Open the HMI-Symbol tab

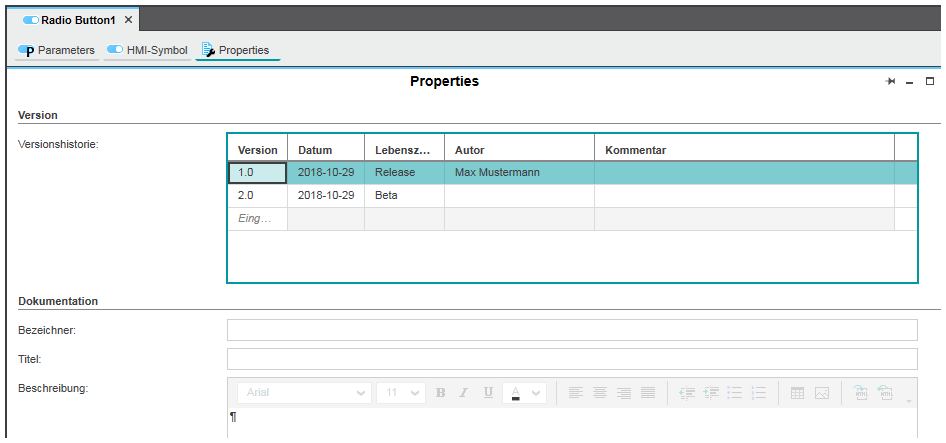[147, 50]
